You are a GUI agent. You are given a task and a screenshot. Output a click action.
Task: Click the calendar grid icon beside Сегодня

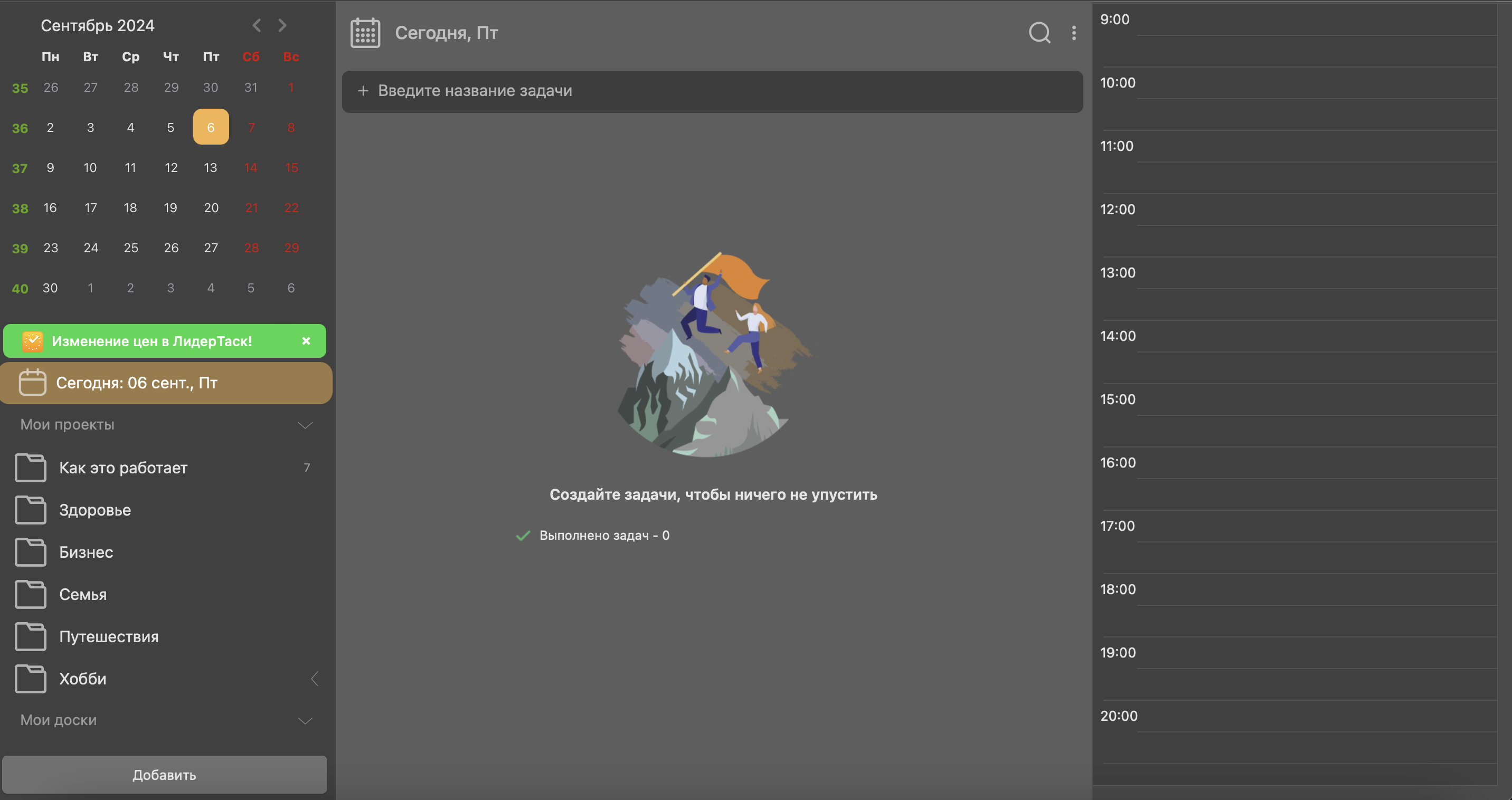(x=365, y=33)
